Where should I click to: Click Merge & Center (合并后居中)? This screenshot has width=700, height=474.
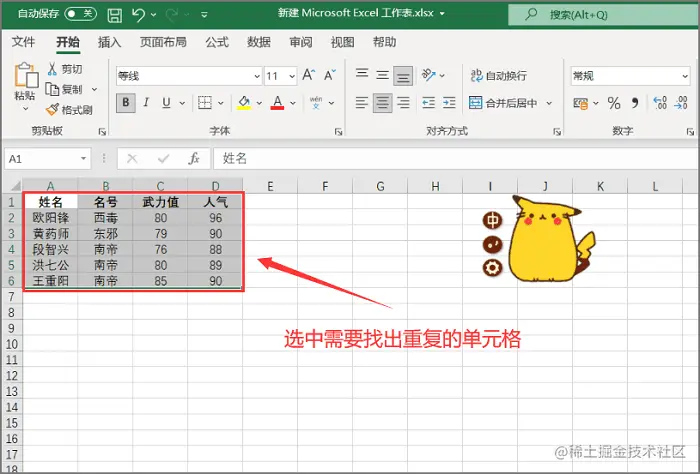[503, 103]
